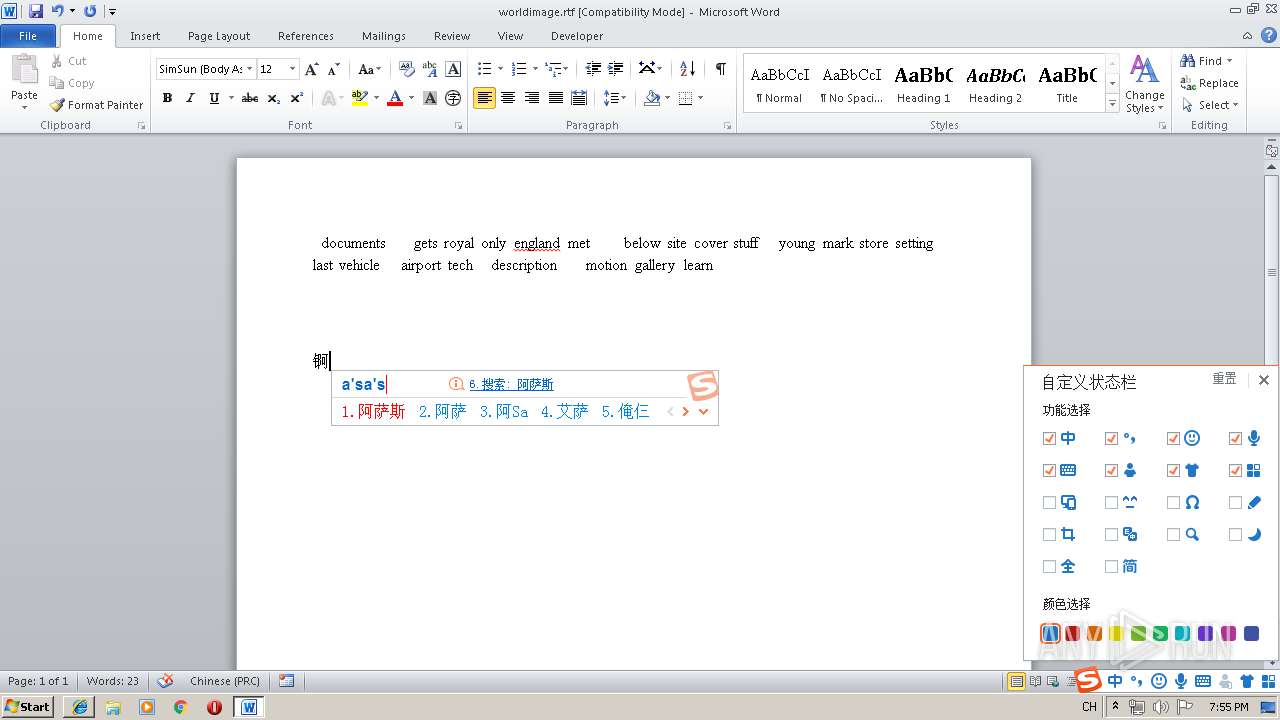Screen dimensions: 1280x720
Task: Click the microphone icon on Sogou status bar
Action: (1181, 681)
